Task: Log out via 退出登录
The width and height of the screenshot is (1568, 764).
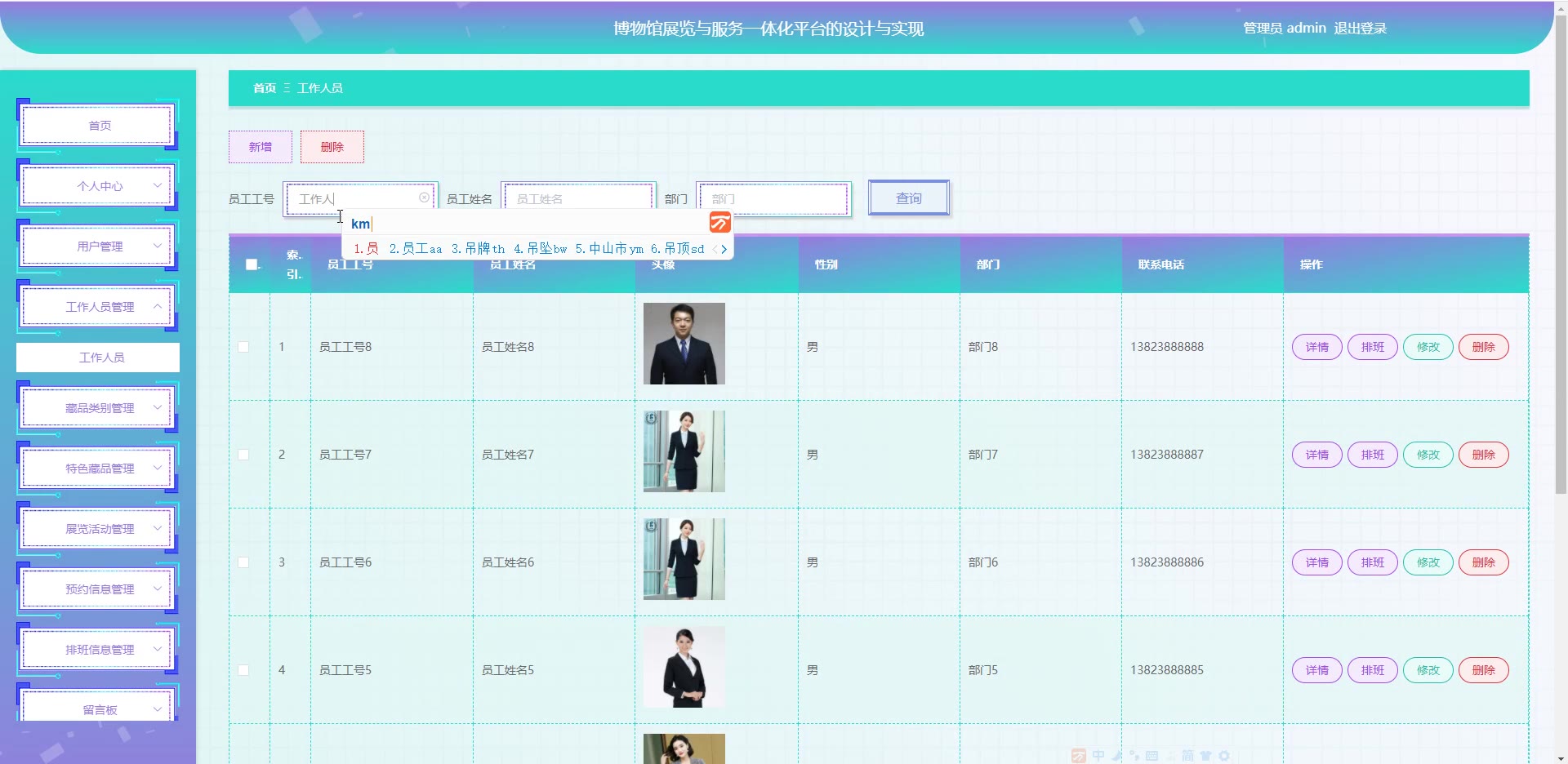Action: [1361, 29]
